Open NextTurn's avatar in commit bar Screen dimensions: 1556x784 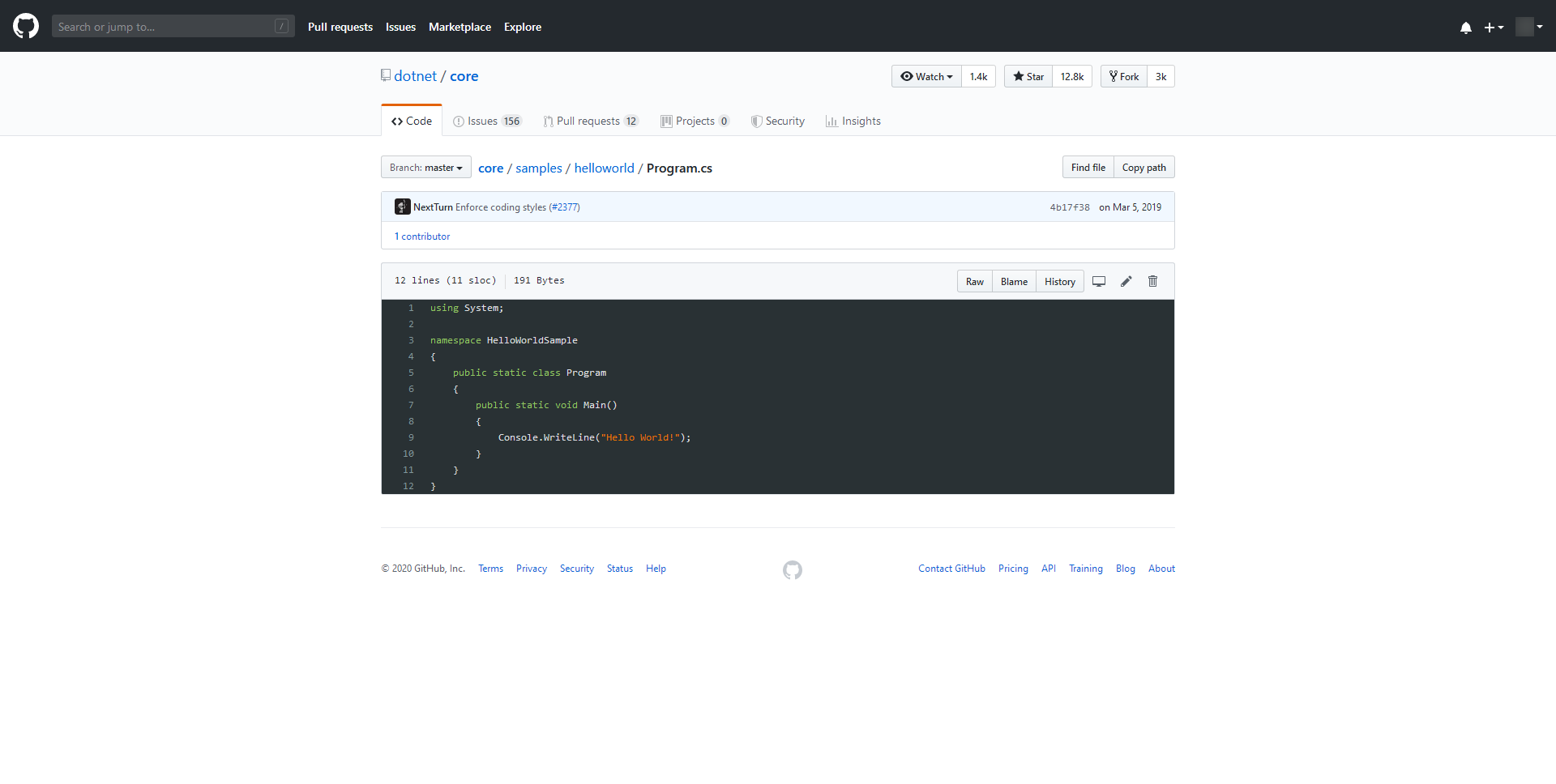(402, 207)
